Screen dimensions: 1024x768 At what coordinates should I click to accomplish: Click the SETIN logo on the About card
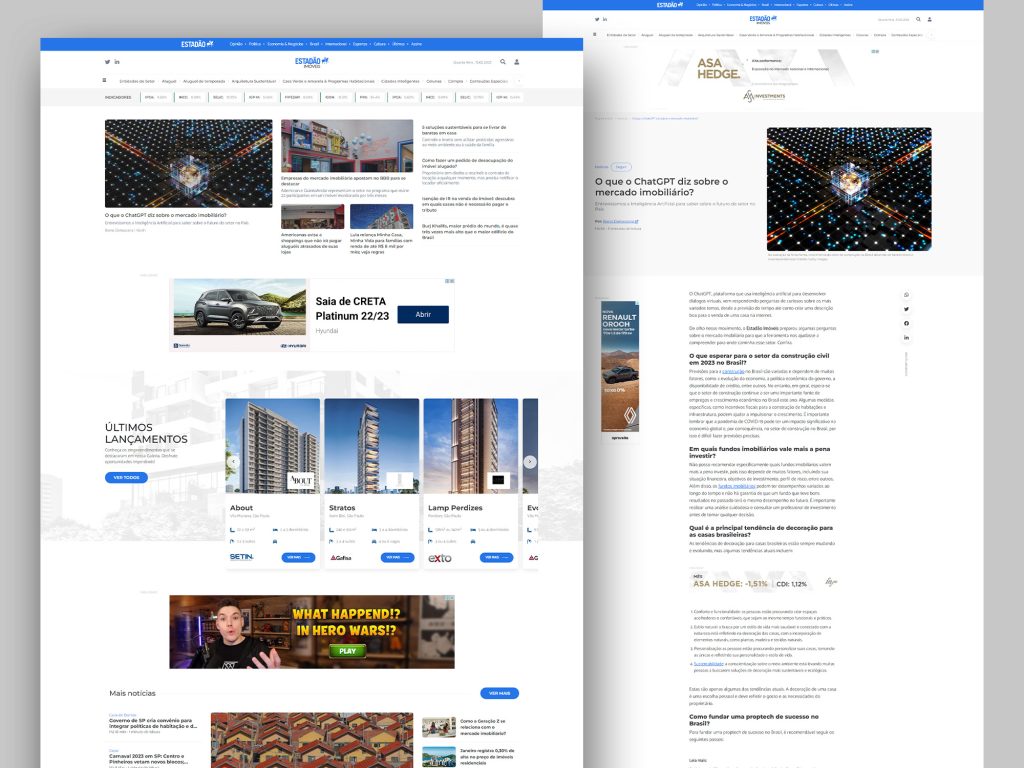pos(241,557)
